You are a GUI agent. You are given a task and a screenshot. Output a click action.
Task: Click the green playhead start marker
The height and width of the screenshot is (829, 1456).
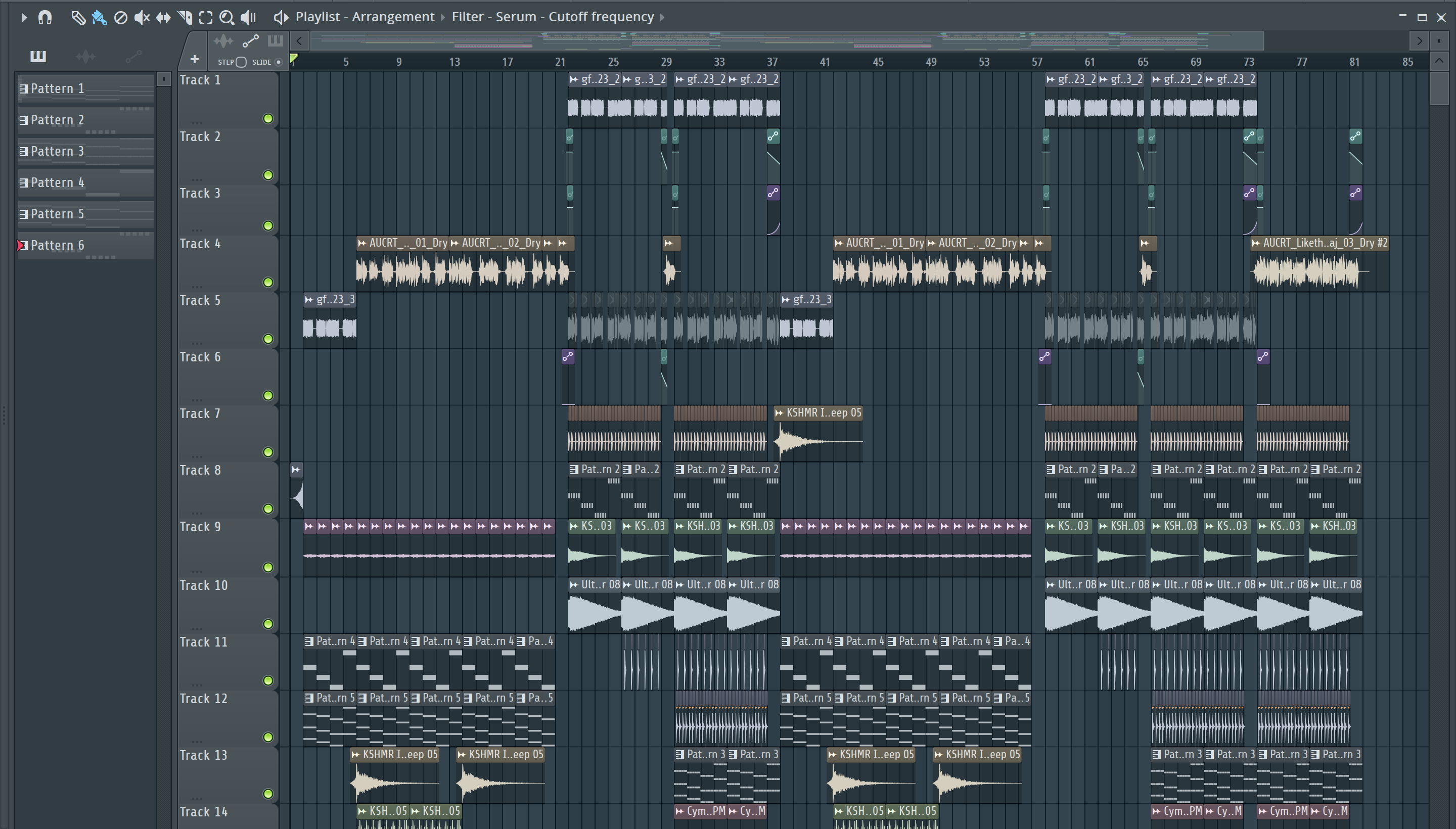click(294, 58)
